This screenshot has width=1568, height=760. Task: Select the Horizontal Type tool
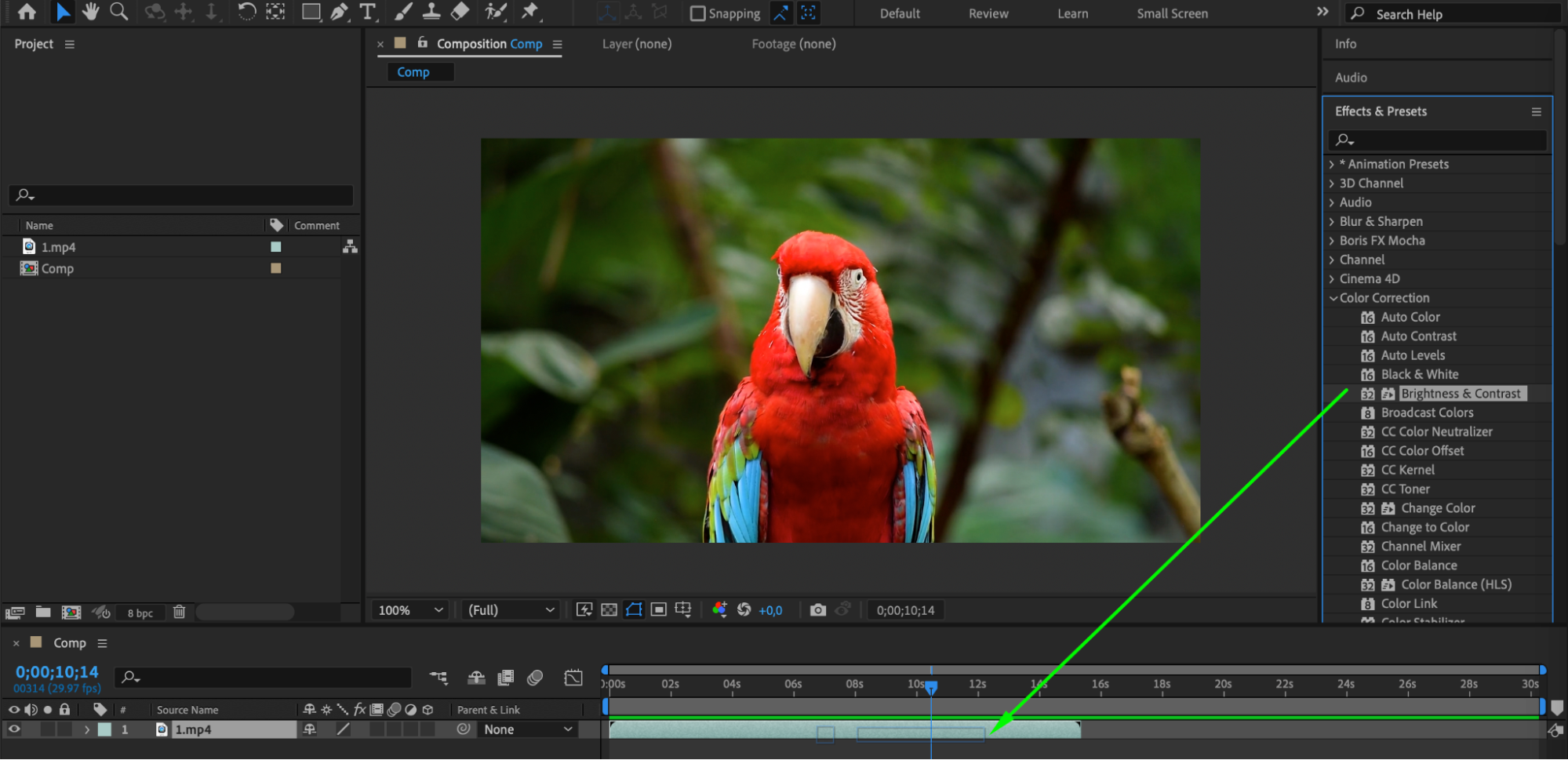(x=367, y=12)
